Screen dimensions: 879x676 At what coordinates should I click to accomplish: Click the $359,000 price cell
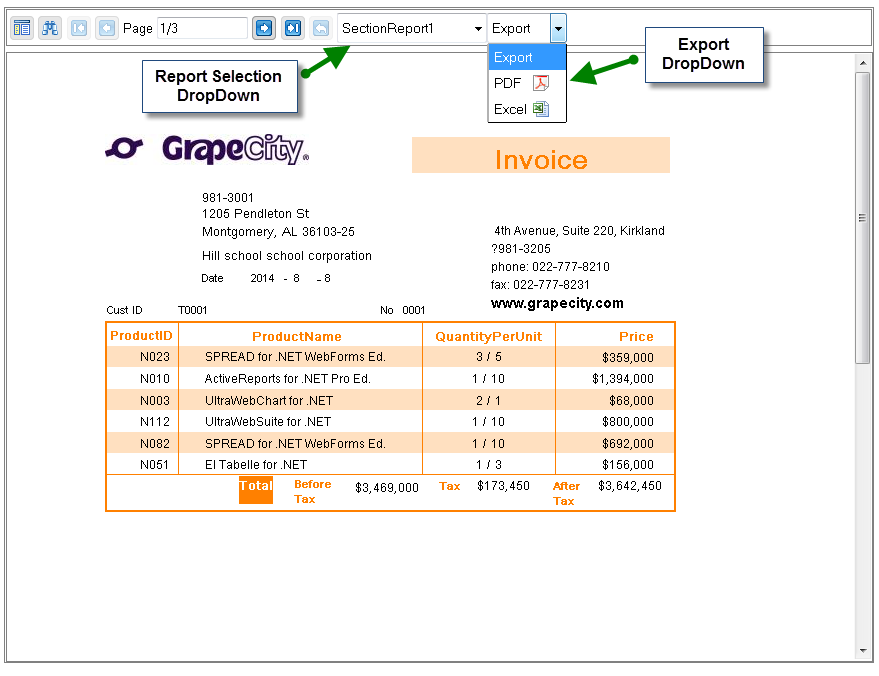pos(628,358)
